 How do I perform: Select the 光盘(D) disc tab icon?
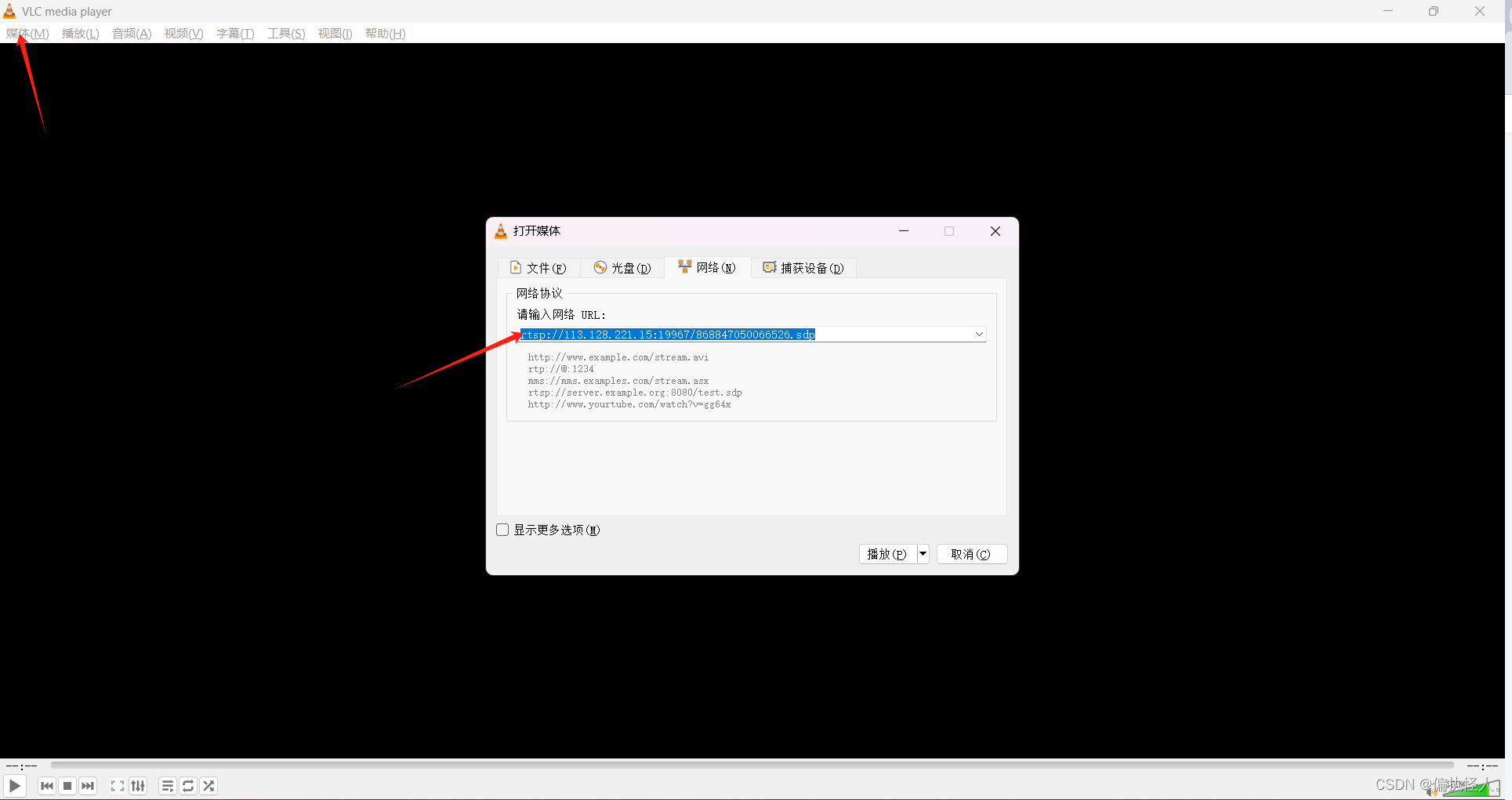pos(600,267)
